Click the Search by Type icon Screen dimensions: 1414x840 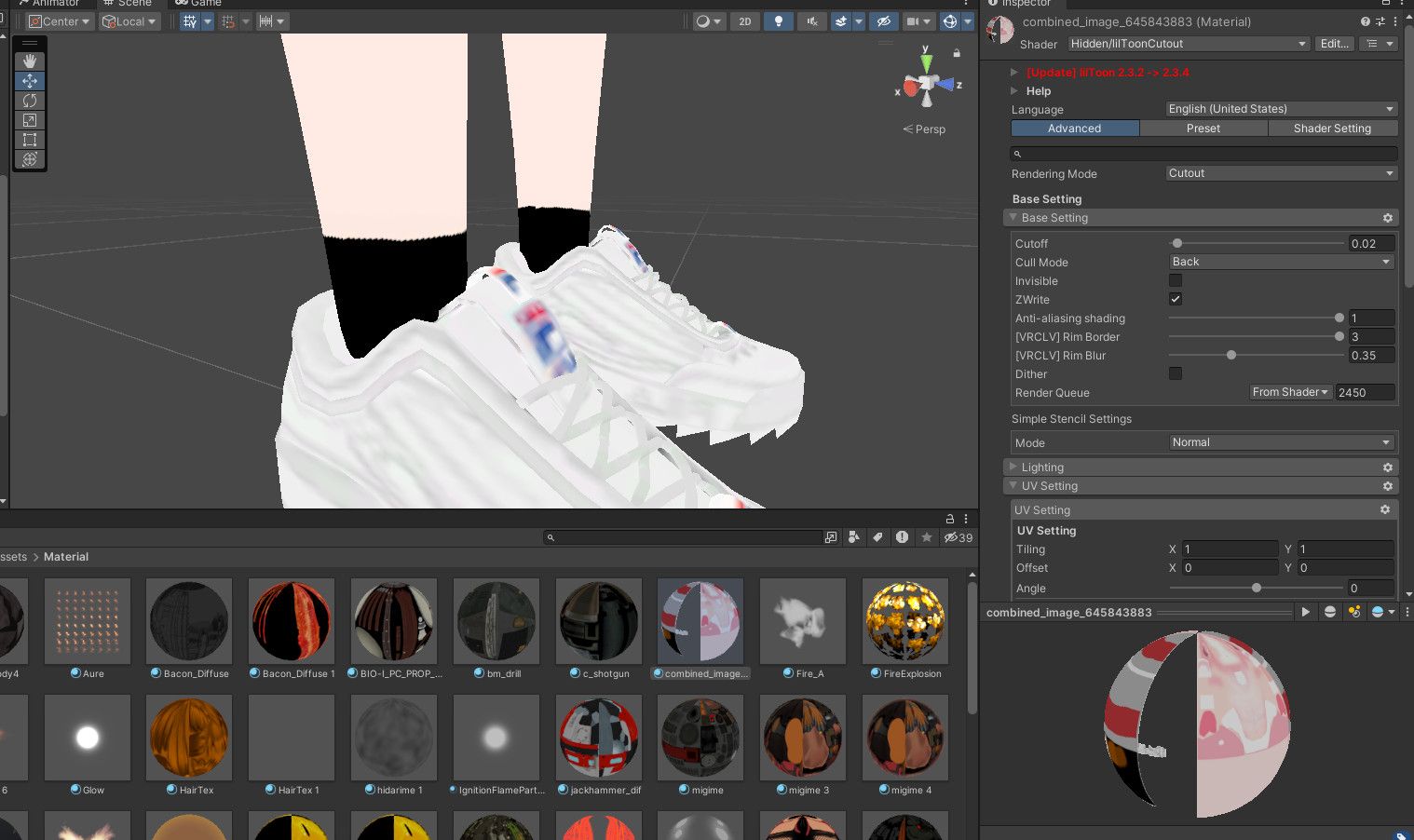(854, 537)
